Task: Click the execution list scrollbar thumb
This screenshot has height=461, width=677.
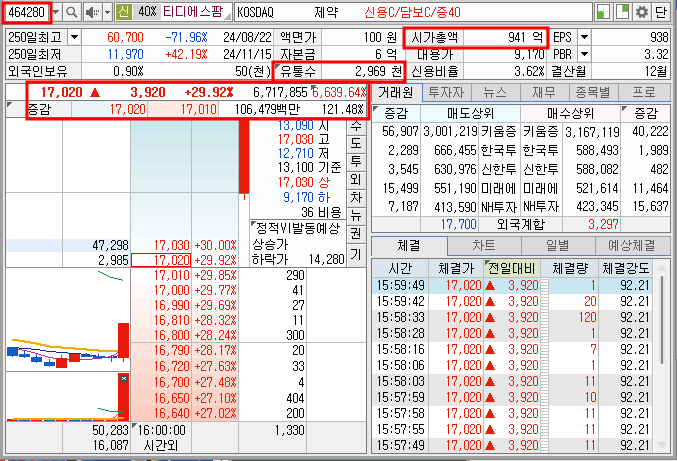Action: [x=661, y=319]
